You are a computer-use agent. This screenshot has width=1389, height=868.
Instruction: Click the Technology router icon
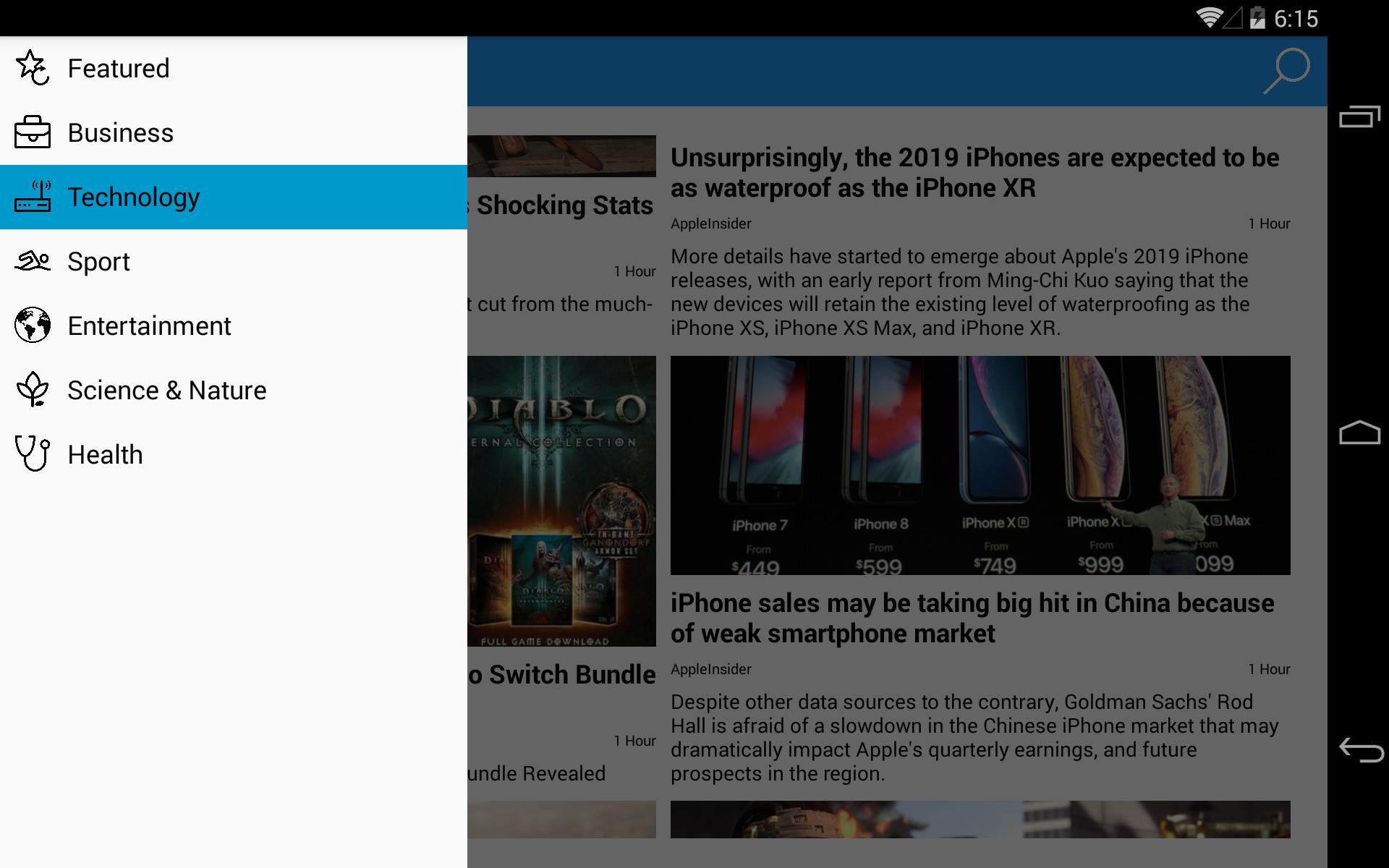33,197
